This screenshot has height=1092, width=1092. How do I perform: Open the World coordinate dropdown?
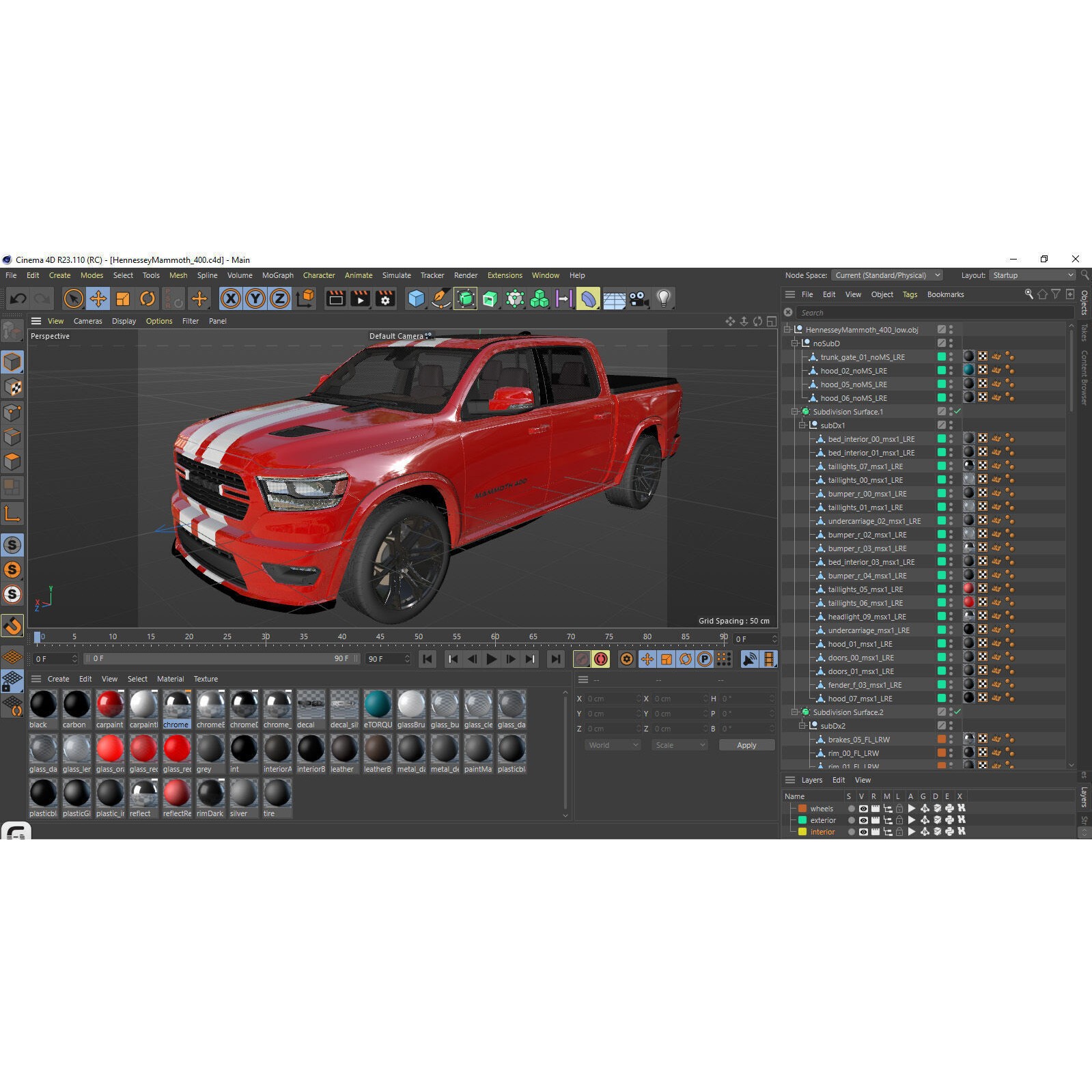pyautogui.click(x=613, y=745)
